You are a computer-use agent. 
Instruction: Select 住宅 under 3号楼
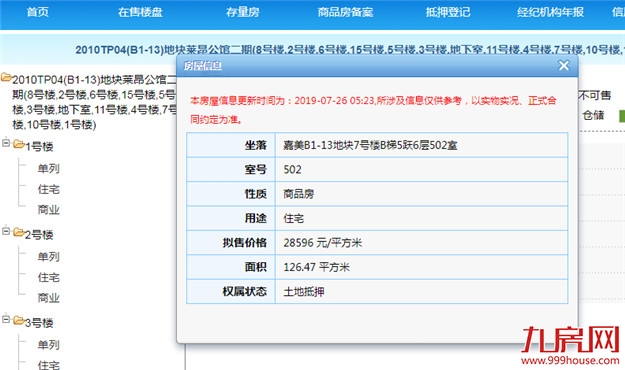(x=49, y=365)
